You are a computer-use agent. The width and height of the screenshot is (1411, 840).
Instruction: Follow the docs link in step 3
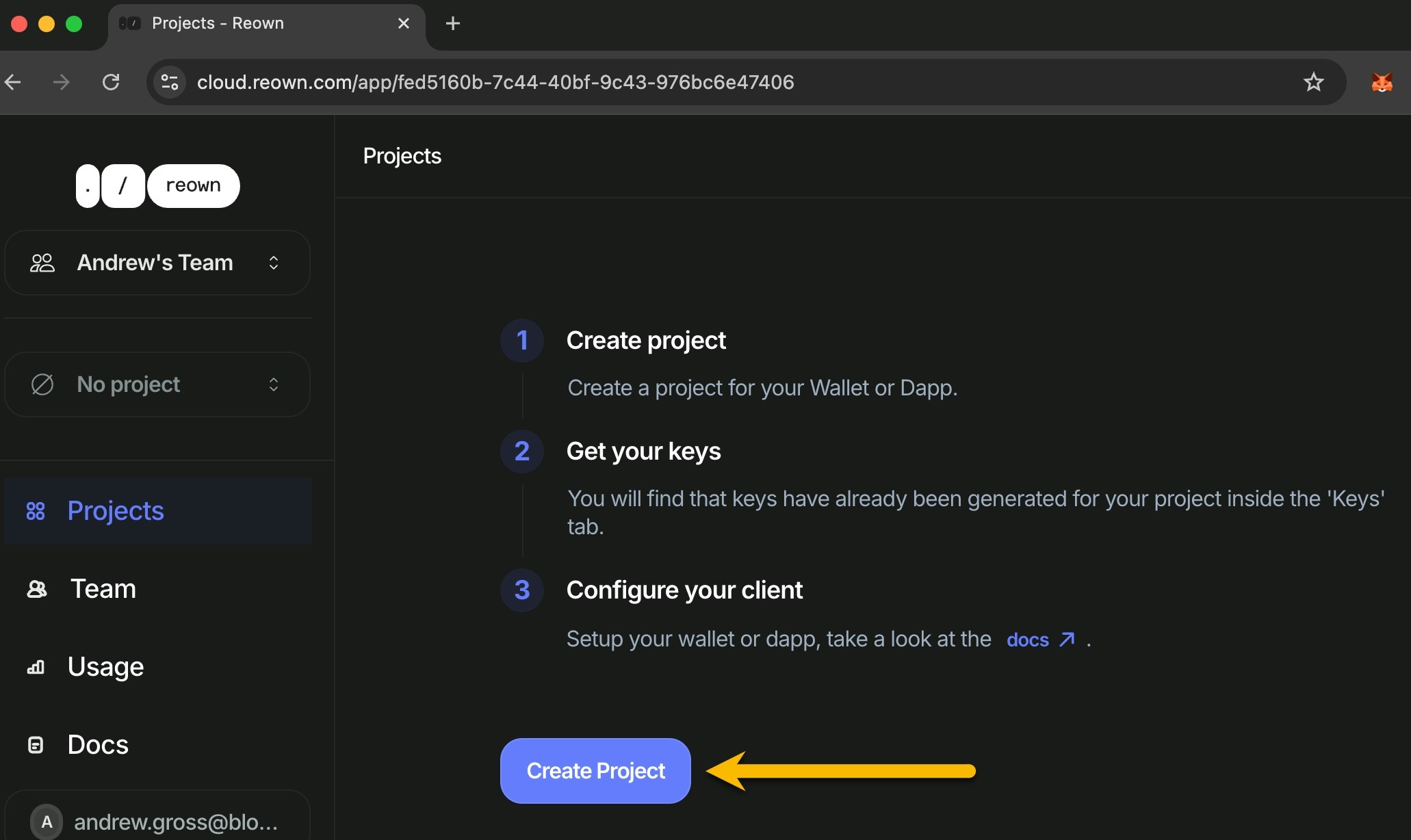[1027, 640]
